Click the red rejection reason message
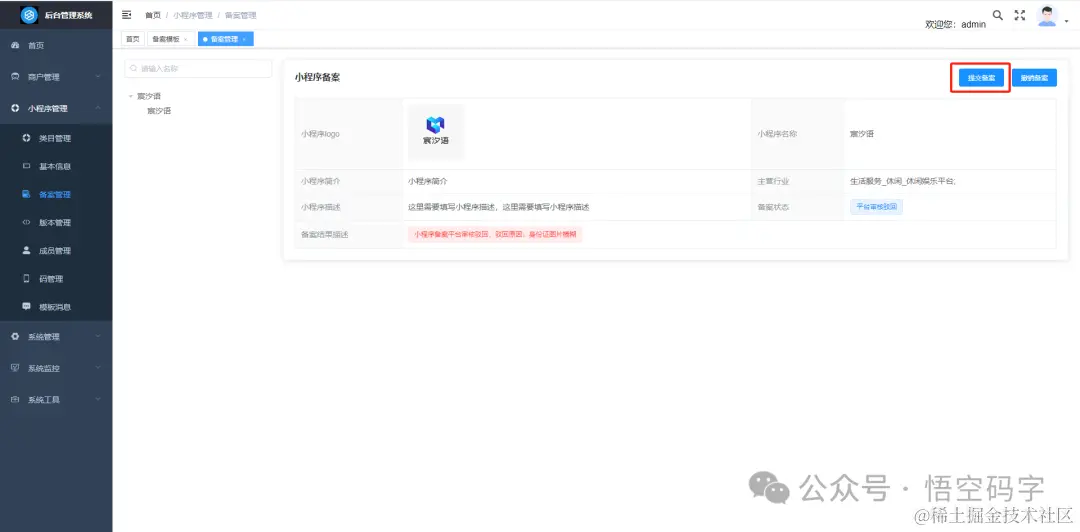 point(495,234)
